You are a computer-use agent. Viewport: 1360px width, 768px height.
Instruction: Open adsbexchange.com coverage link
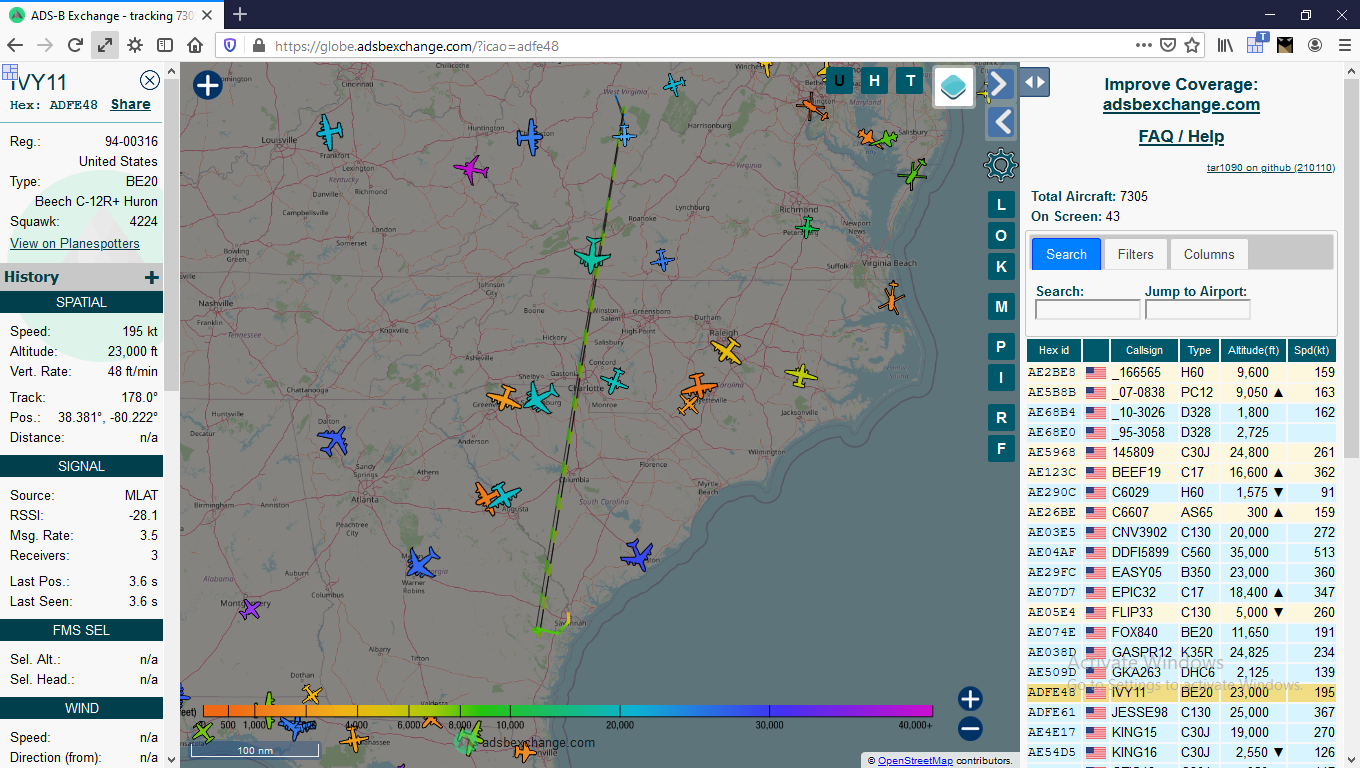(1181, 105)
